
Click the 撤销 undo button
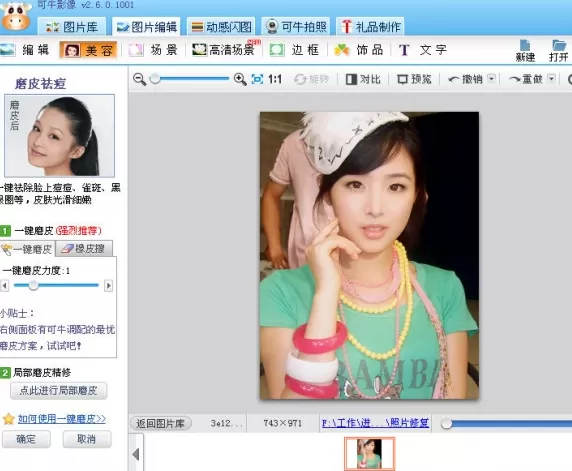click(466, 79)
